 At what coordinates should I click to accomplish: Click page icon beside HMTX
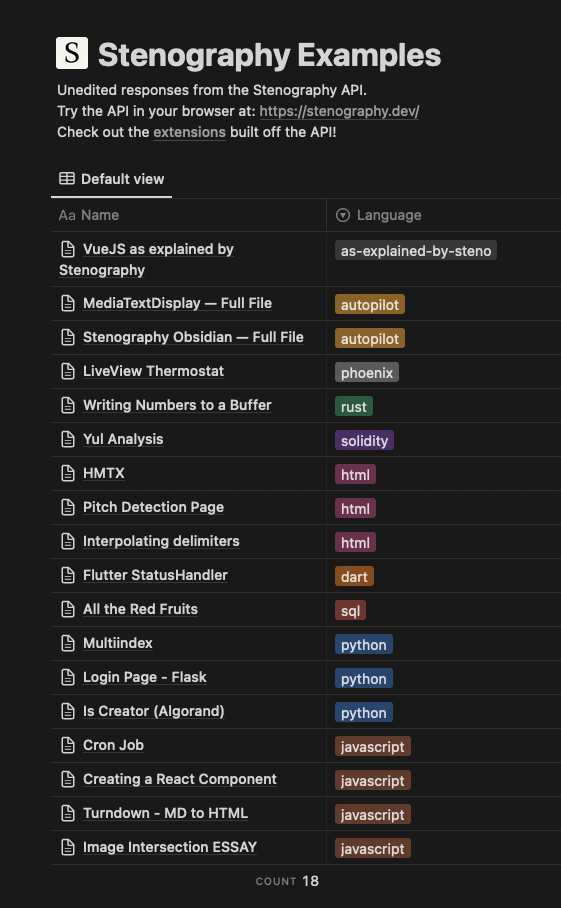click(x=68, y=474)
